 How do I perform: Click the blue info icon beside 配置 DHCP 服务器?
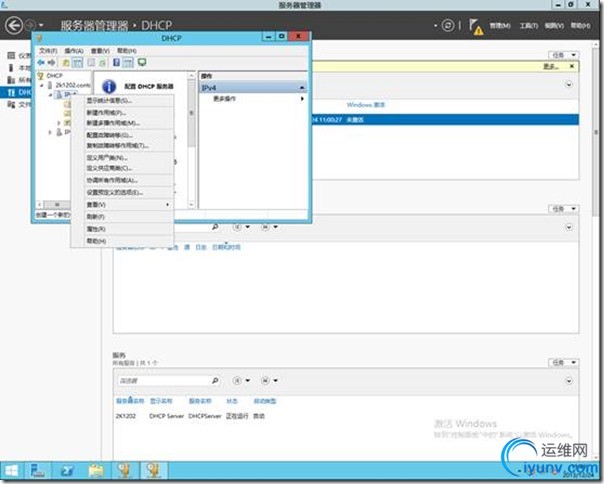point(109,86)
